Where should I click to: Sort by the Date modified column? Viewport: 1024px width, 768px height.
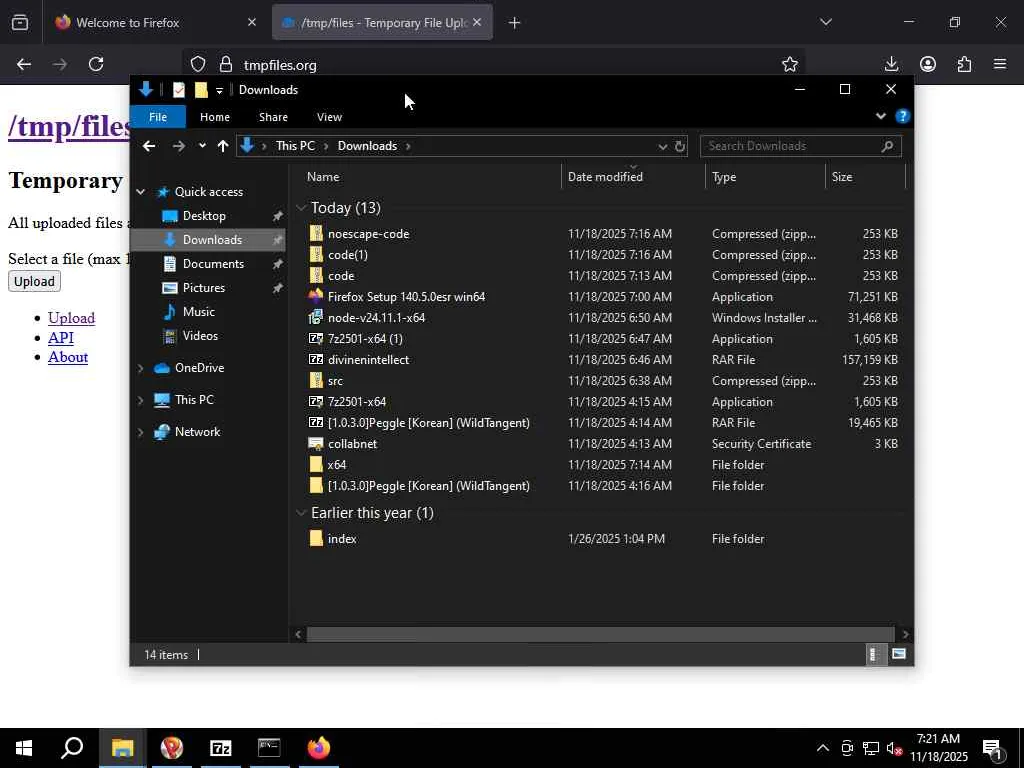tap(633, 176)
